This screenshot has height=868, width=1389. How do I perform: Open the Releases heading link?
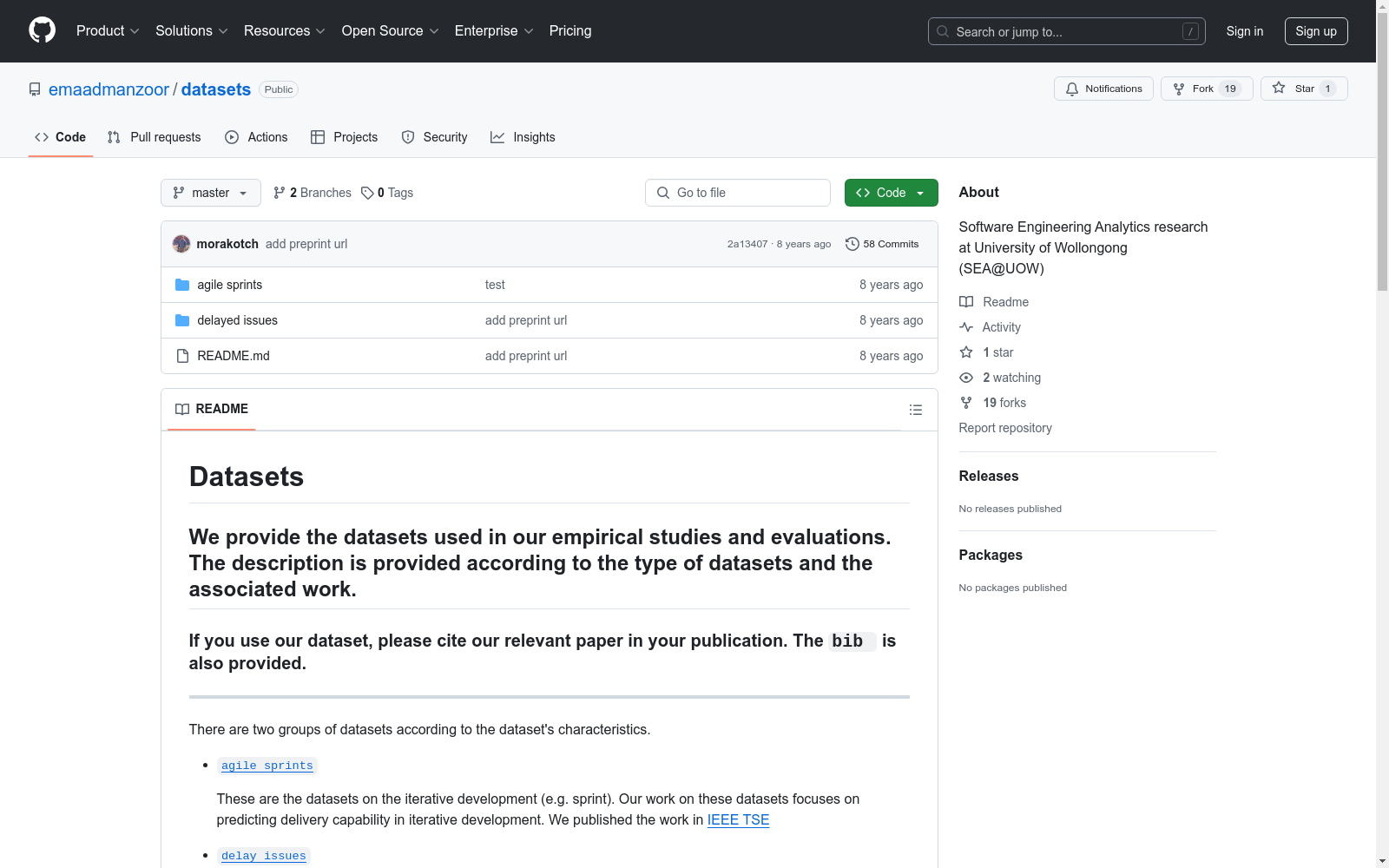(989, 476)
